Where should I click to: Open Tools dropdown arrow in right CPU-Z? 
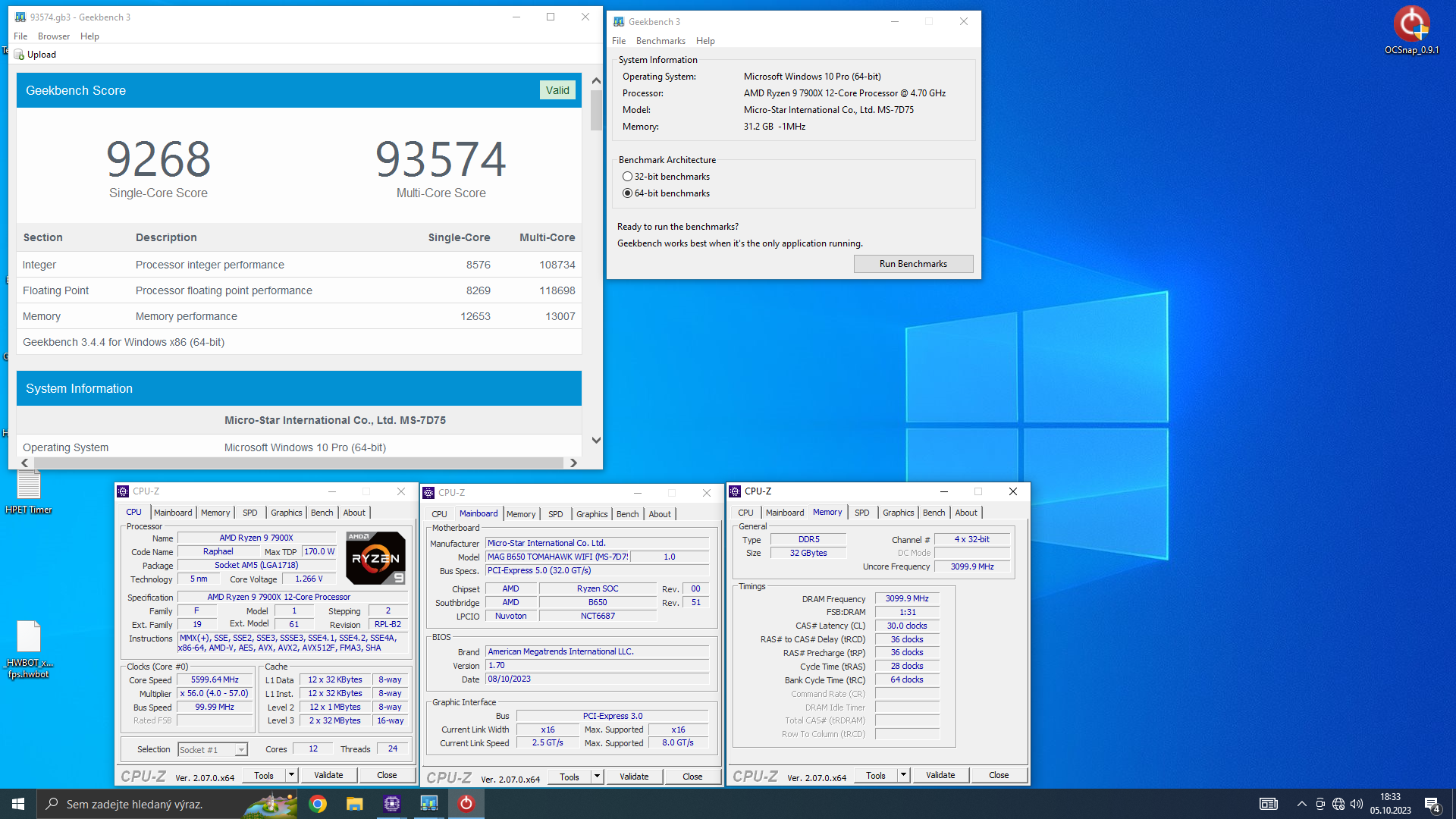pos(903,775)
